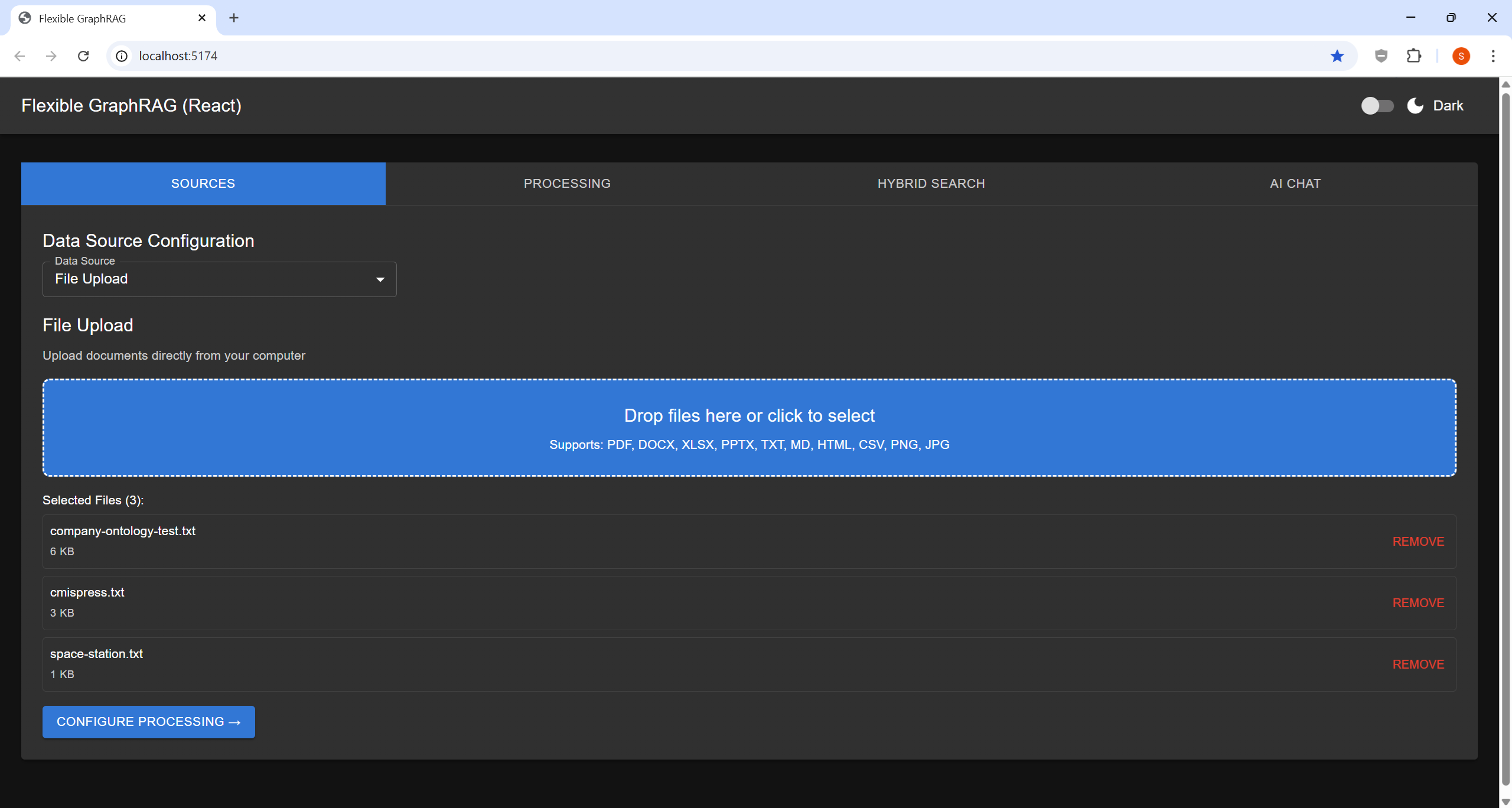Click the browser menu three-dot control
This screenshot has width=1512, height=808.
point(1493,56)
